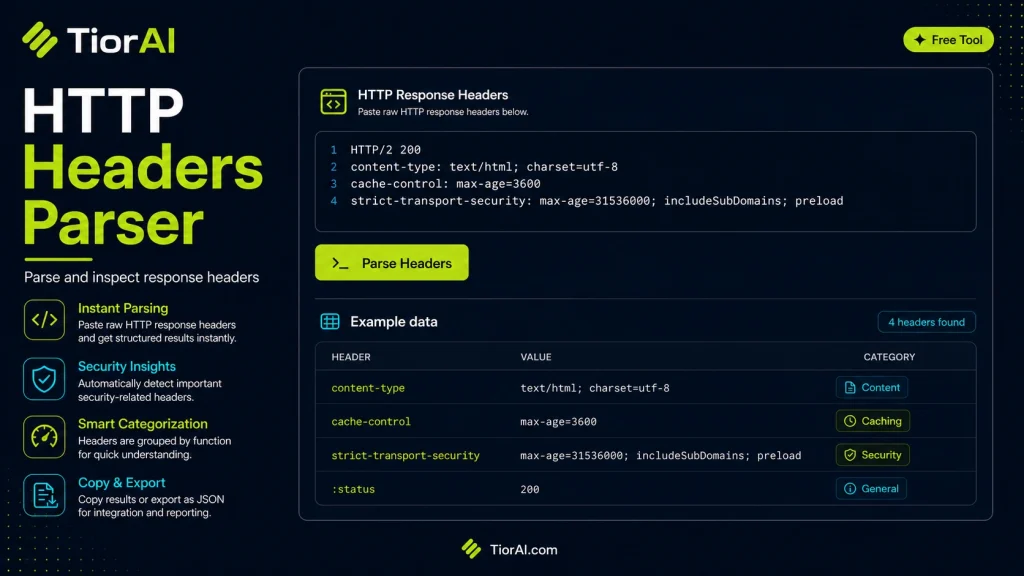Image resolution: width=1024 pixels, height=576 pixels.
Task: Click line 2 content-type in the editor
Action: [x=484, y=167]
